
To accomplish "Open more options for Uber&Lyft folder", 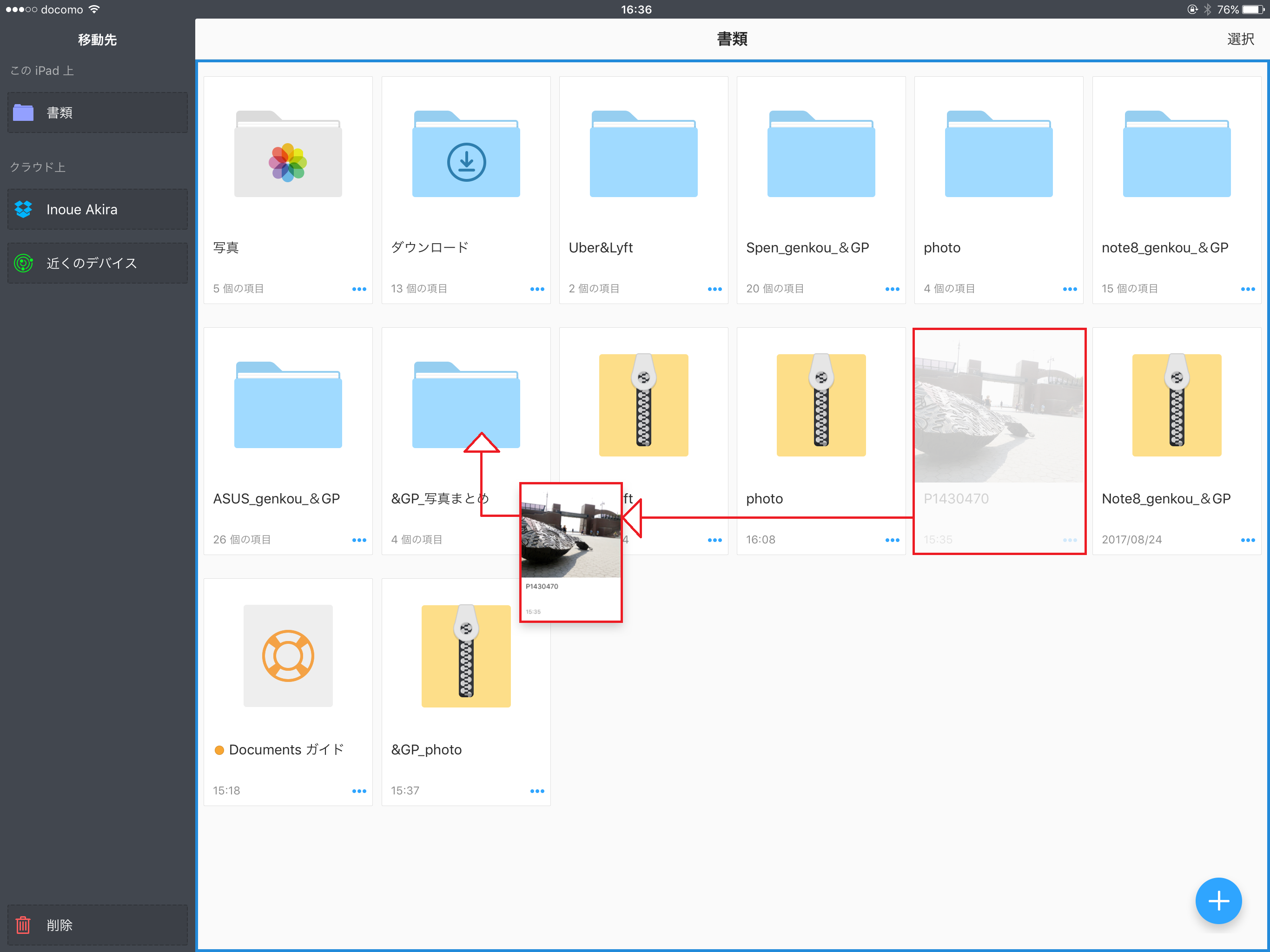I will click(x=714, y=289).
